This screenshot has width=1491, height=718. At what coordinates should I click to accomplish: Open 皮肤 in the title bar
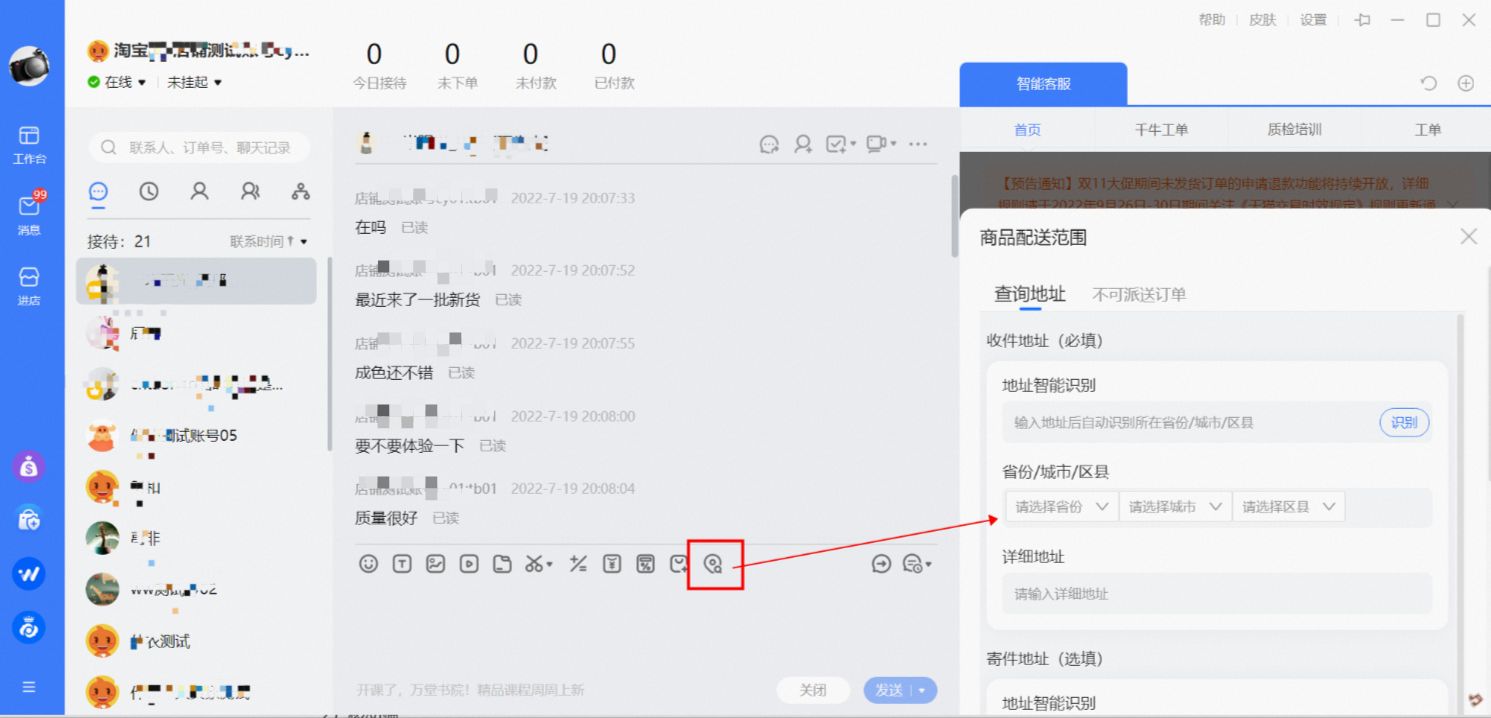[1262, 20]
